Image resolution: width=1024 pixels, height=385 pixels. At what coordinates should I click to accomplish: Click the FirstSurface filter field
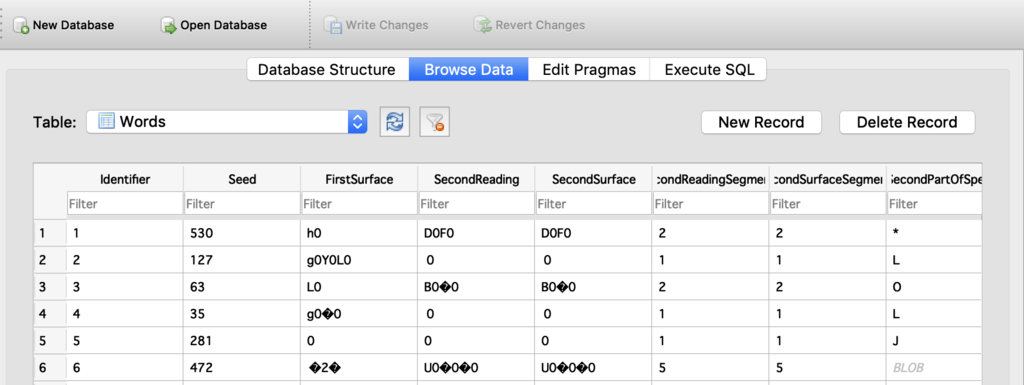[359, 204]
